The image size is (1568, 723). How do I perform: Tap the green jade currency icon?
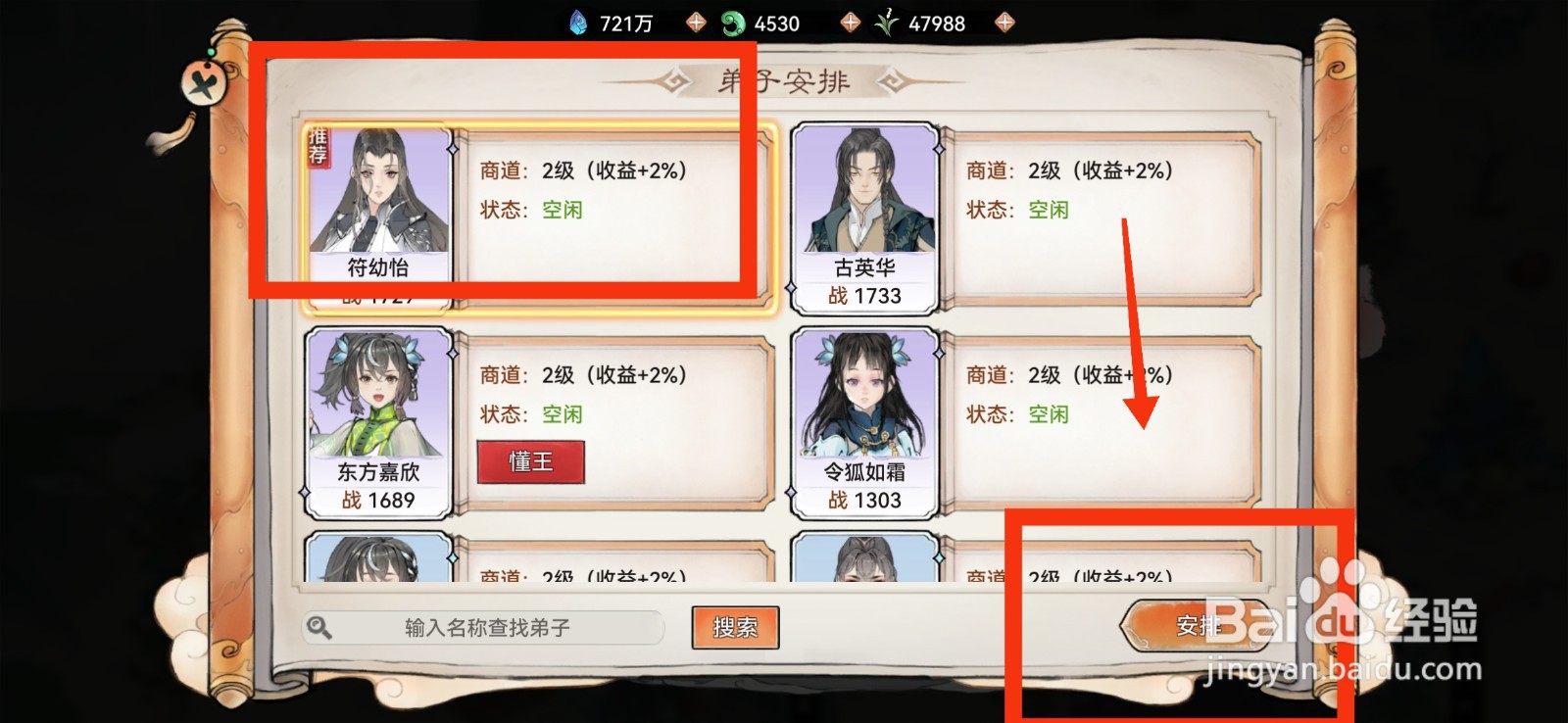click(x=733, y=23)
